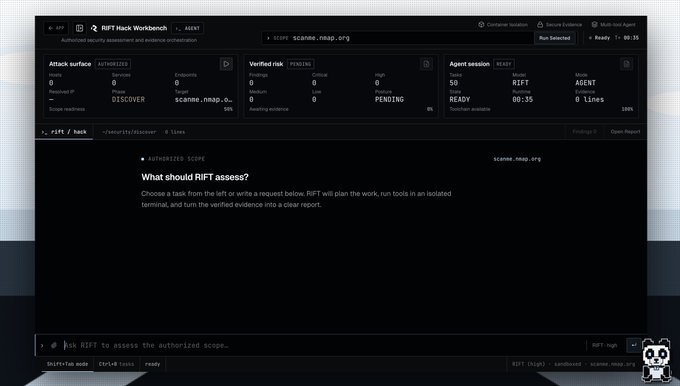Click the Tasks value 50
This screenshot has height=386, width=680.
454,83
